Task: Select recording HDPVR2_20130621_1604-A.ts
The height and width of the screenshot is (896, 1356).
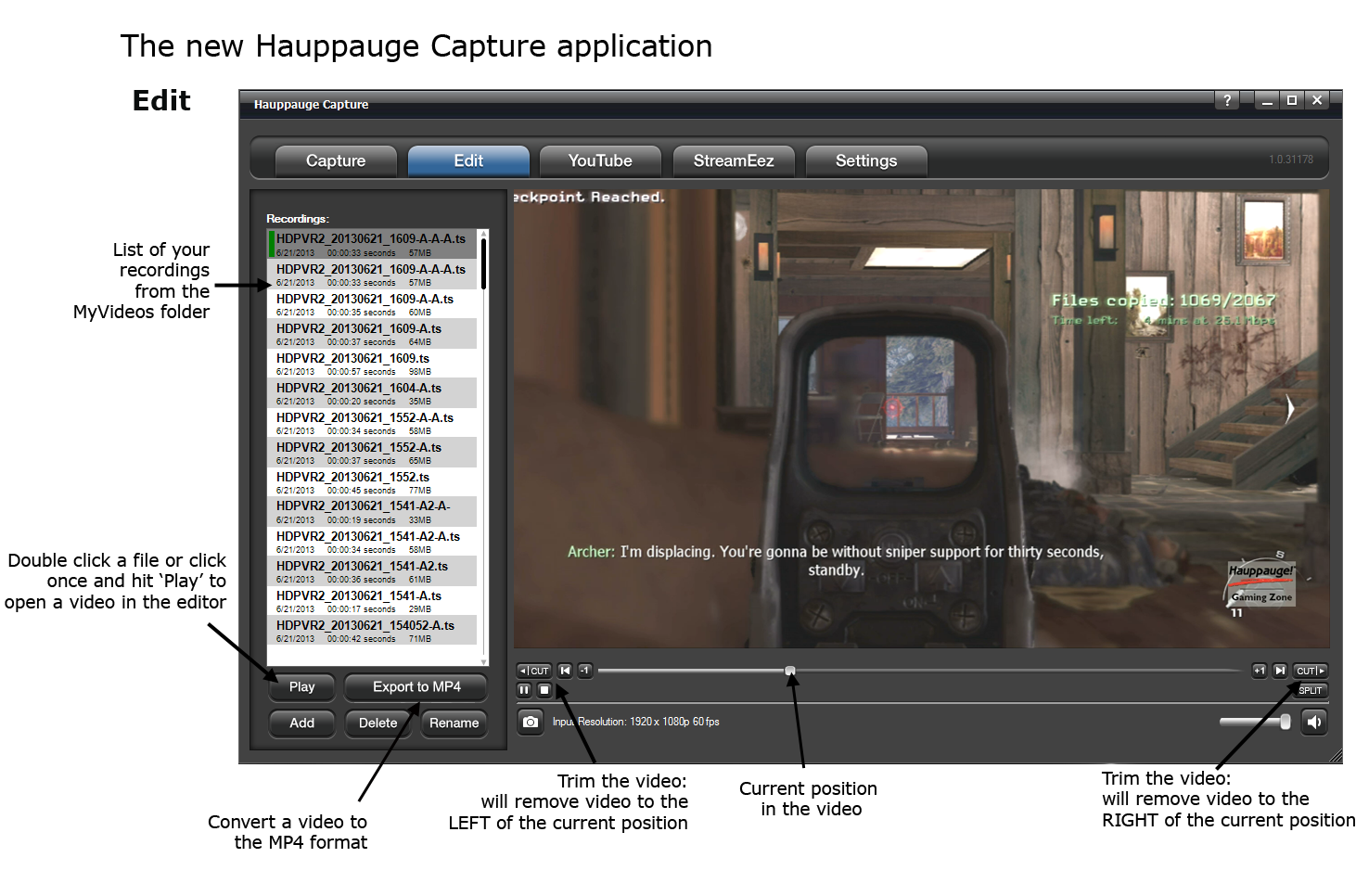Action: pyautogui.click(x=372, y=392)
